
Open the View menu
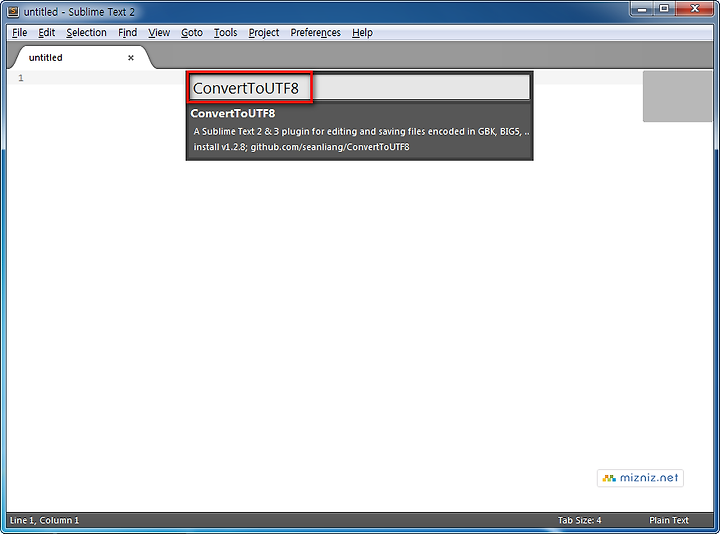click(159, 33)
